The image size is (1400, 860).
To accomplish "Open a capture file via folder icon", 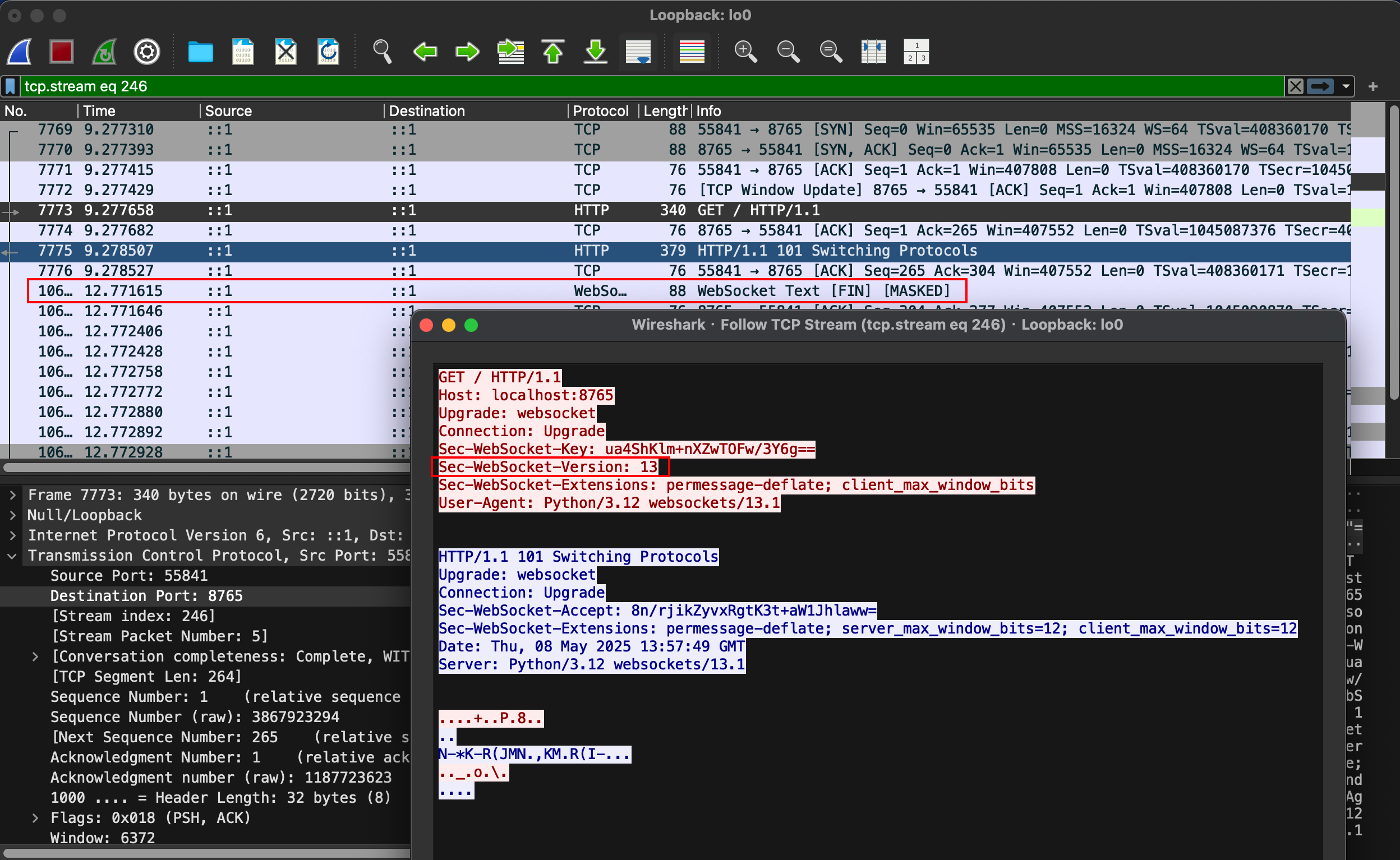I will (x=200, y=52).
